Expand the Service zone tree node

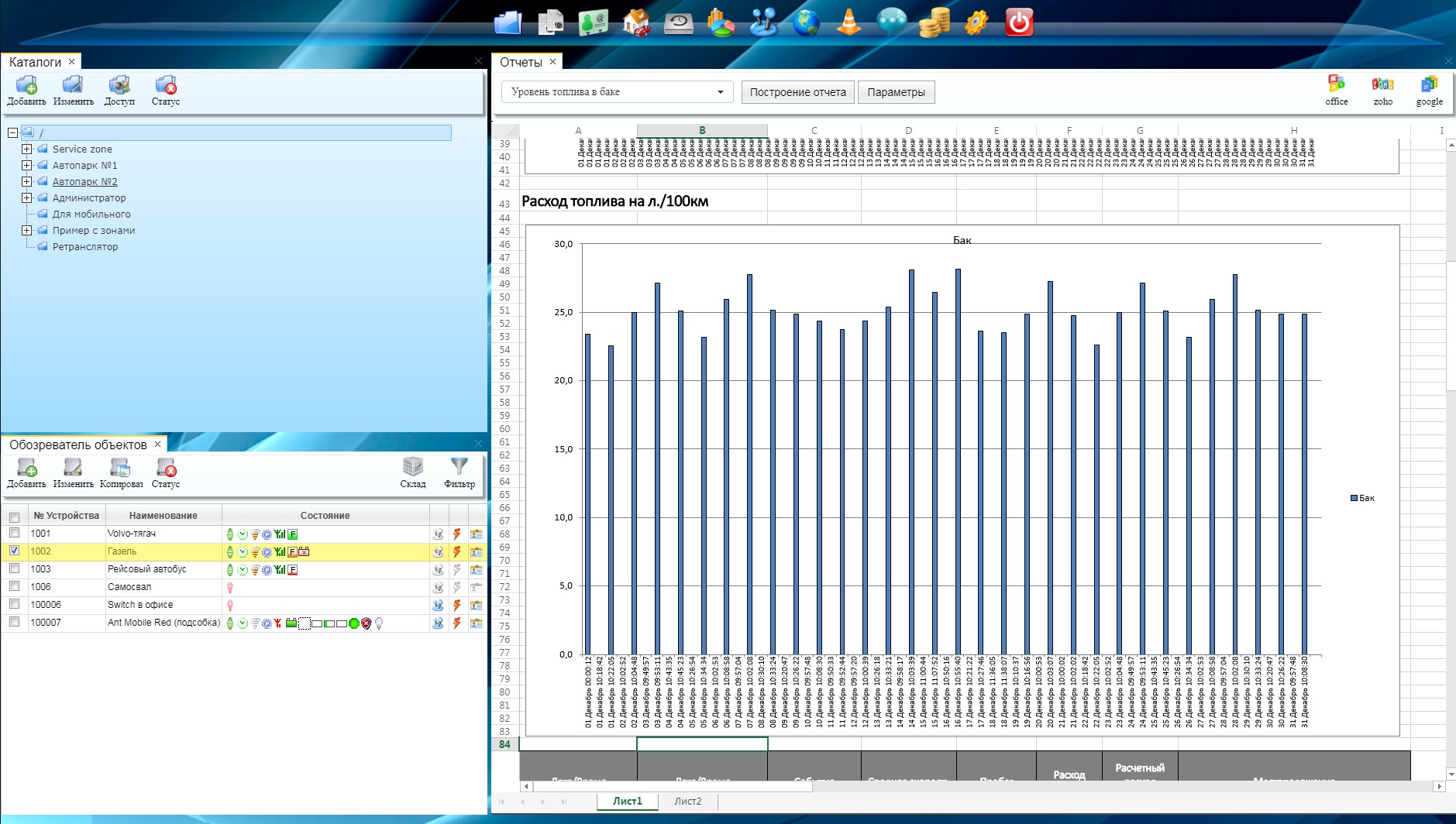coord(27,149)
